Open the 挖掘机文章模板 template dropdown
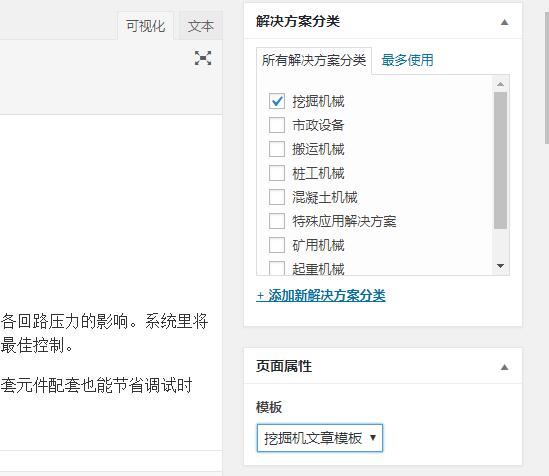Image resolution: width=549 pixels, height=476 pixels. click(320, 438)
